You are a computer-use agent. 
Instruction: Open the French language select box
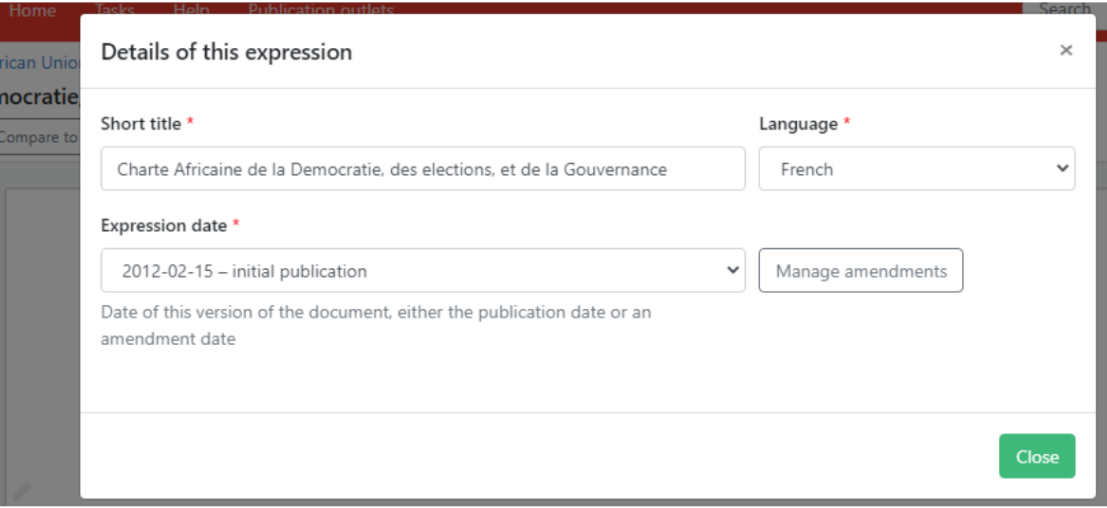coord(915,169)
